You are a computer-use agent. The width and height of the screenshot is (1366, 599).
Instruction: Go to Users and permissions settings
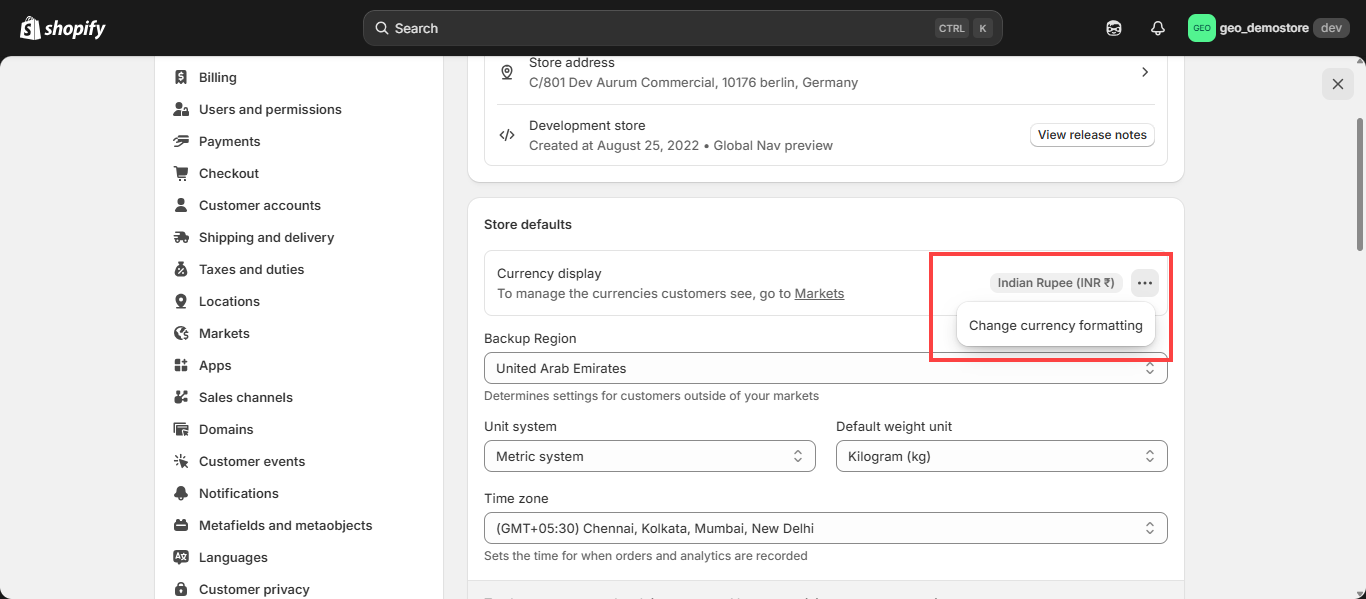[x=270, y=109]
